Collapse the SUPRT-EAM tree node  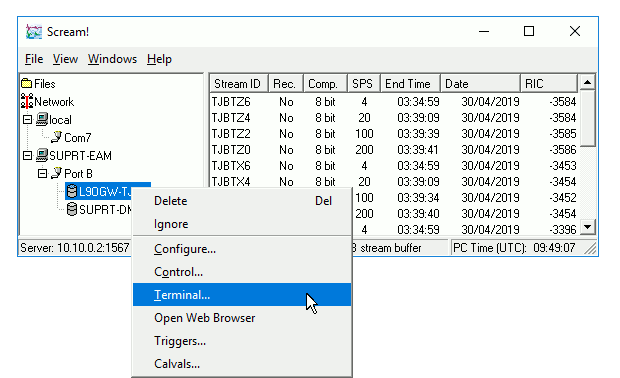tap(27, 155)
